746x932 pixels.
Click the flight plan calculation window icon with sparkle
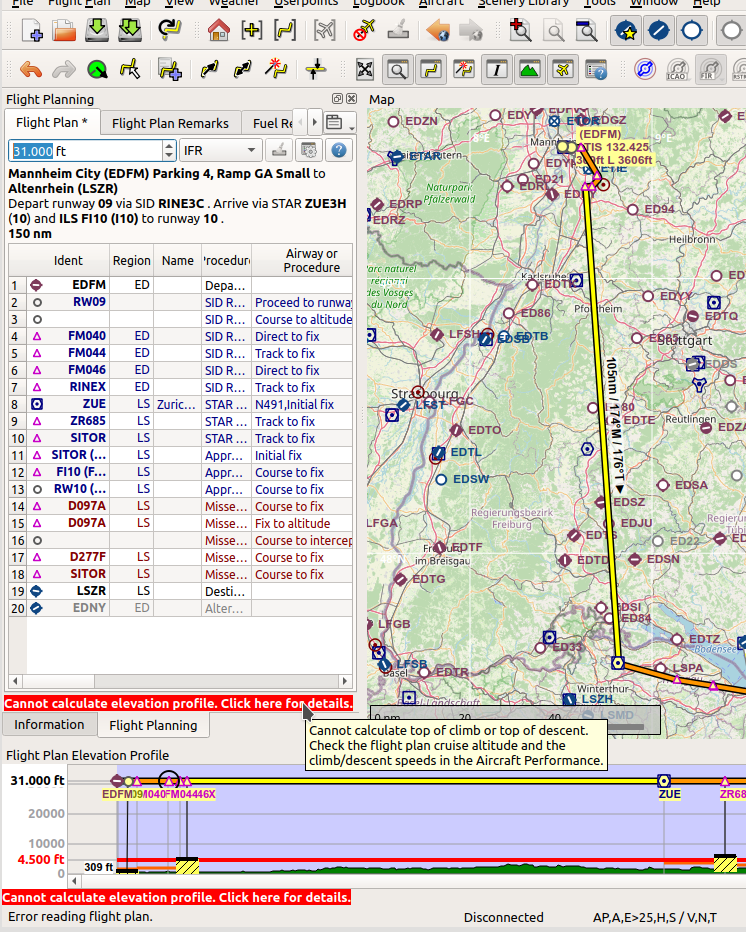pos(276,70)
